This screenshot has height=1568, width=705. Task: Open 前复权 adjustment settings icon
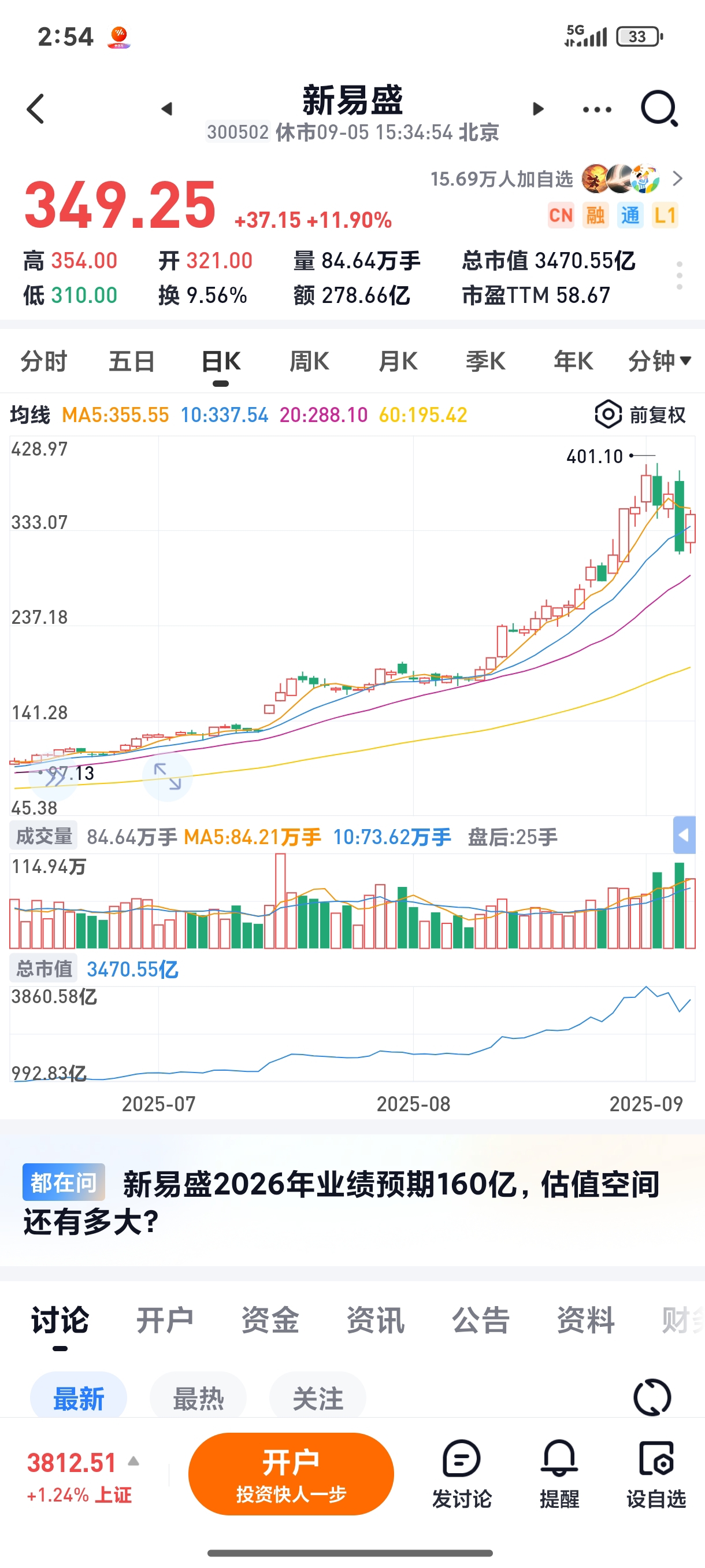pyautogui.click(x=608, y=415)
